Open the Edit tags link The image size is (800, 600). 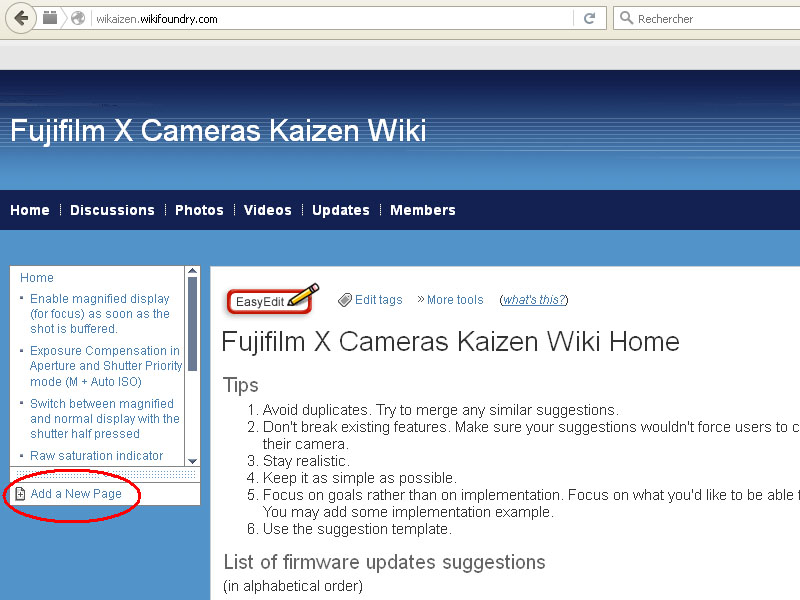point(379,300)
